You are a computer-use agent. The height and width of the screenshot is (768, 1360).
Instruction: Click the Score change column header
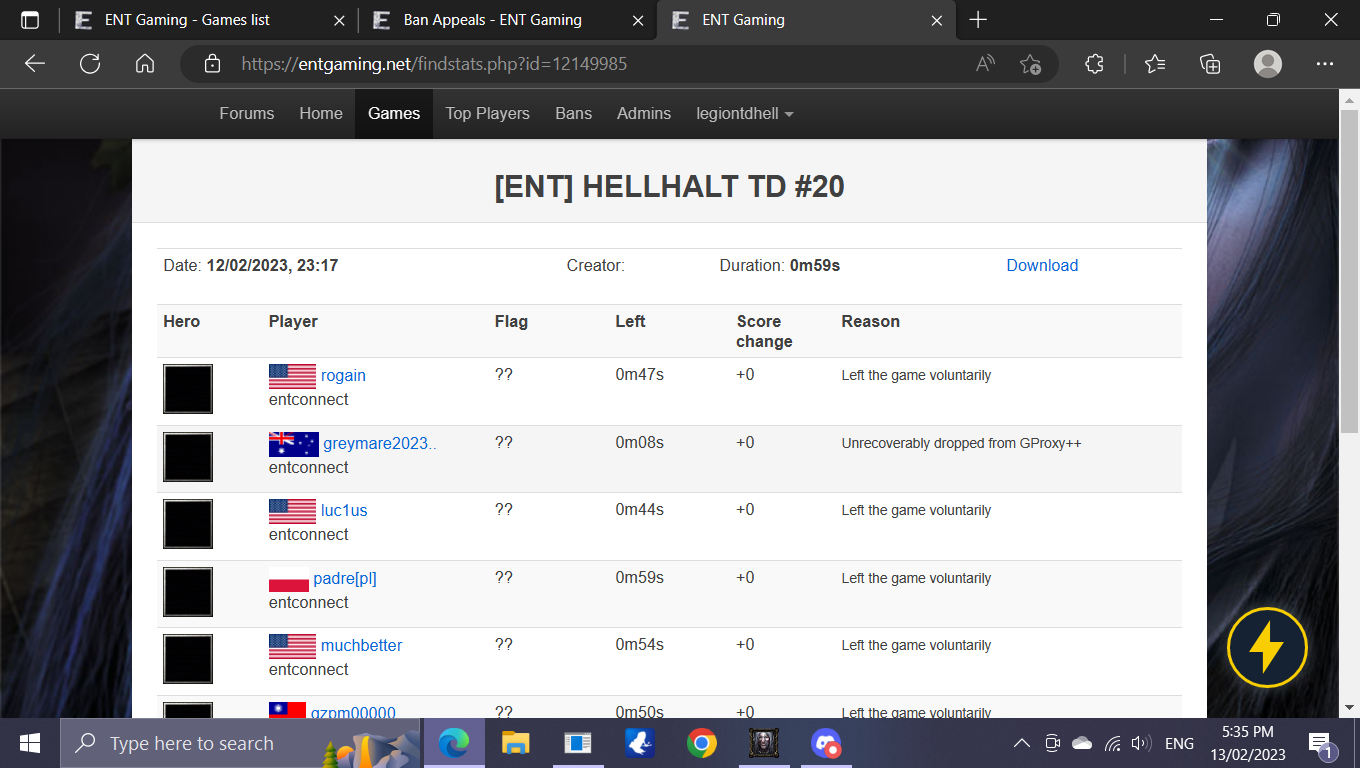[x=765, y=331]
